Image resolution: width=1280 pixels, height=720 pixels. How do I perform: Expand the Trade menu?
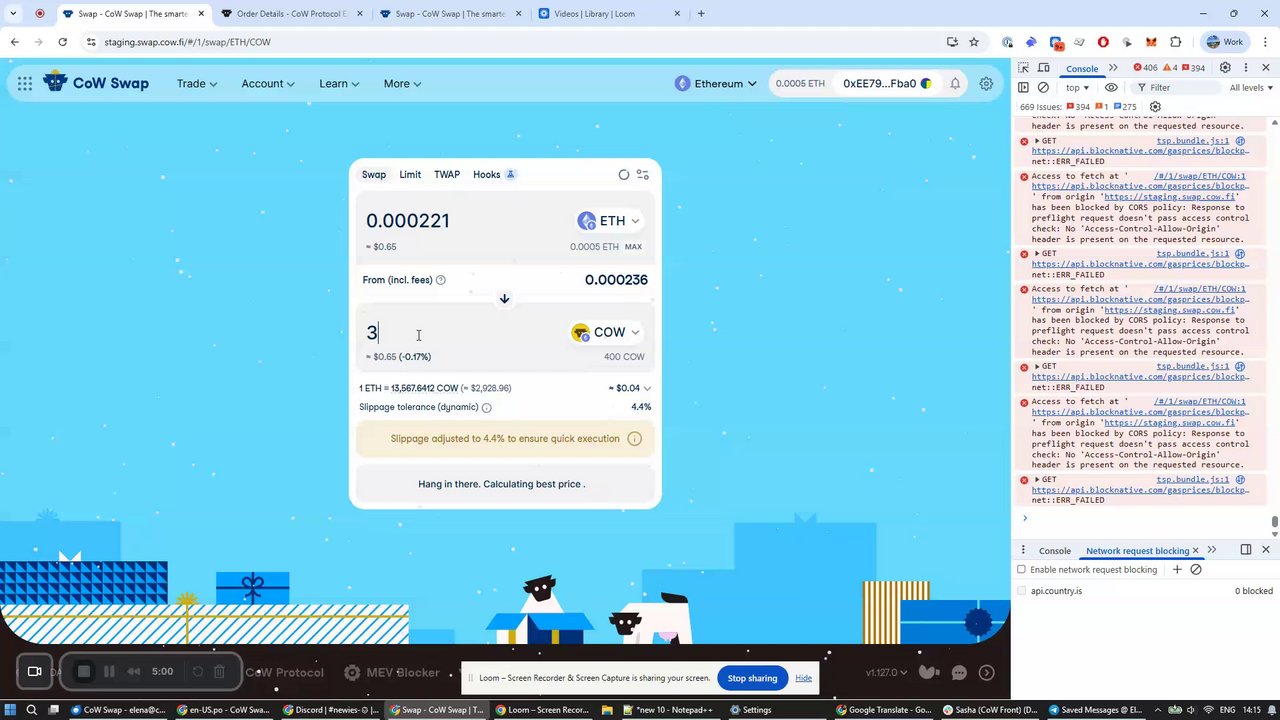(197, 84)
